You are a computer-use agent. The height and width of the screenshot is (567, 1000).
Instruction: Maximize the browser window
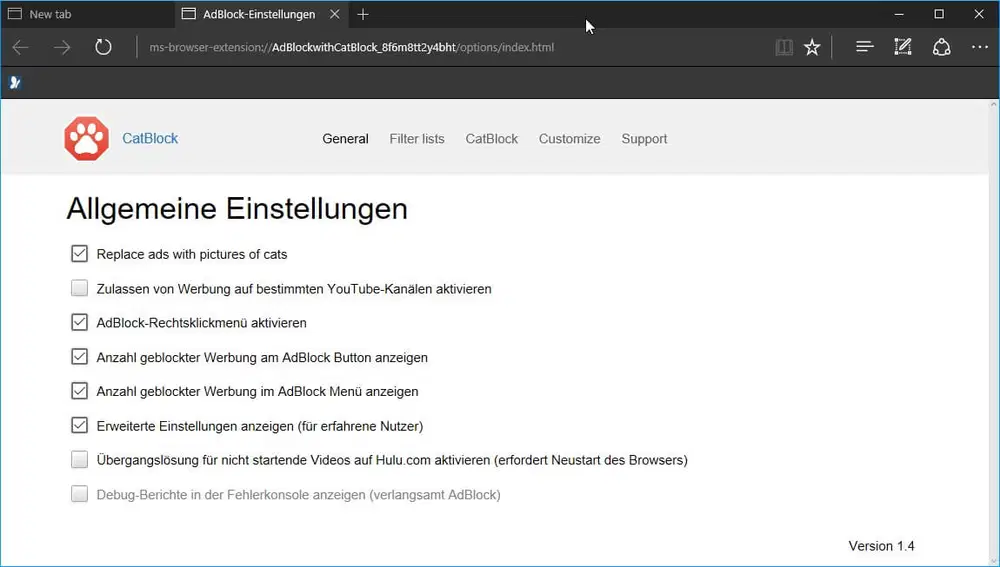939,14
